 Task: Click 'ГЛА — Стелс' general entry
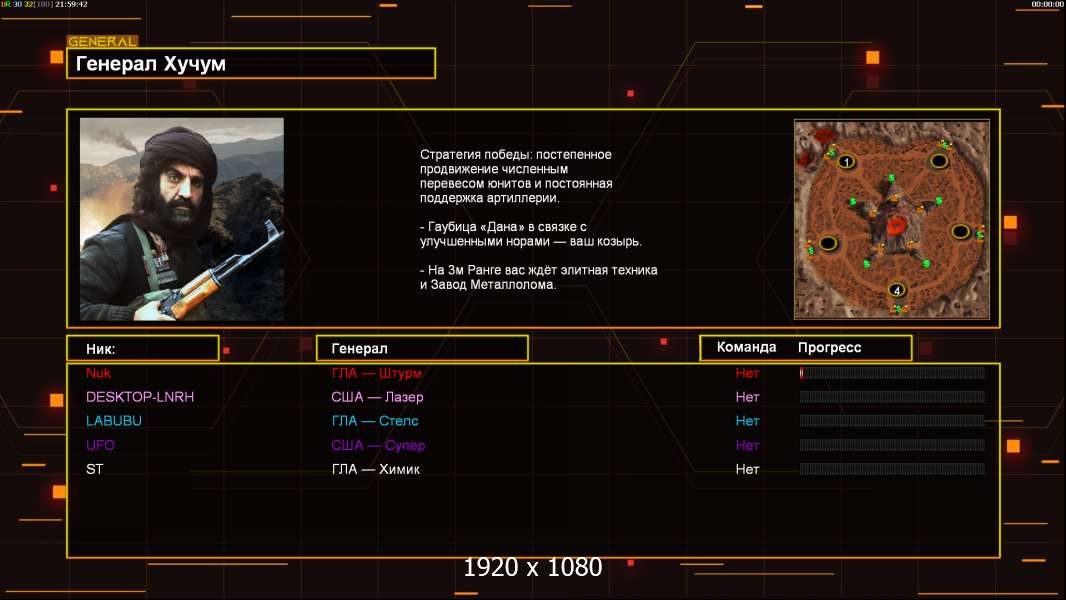point(375,421)
